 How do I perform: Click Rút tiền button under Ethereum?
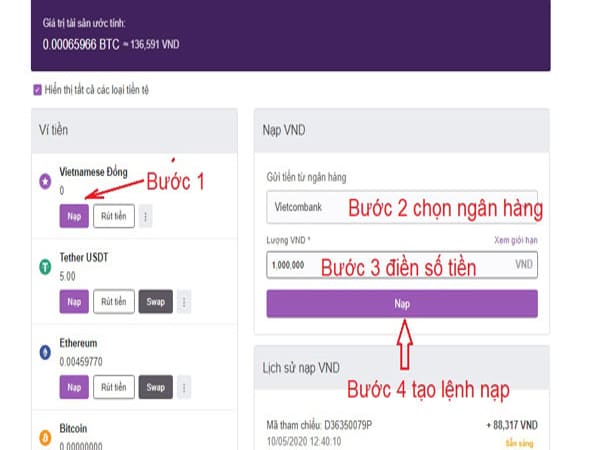114,387
